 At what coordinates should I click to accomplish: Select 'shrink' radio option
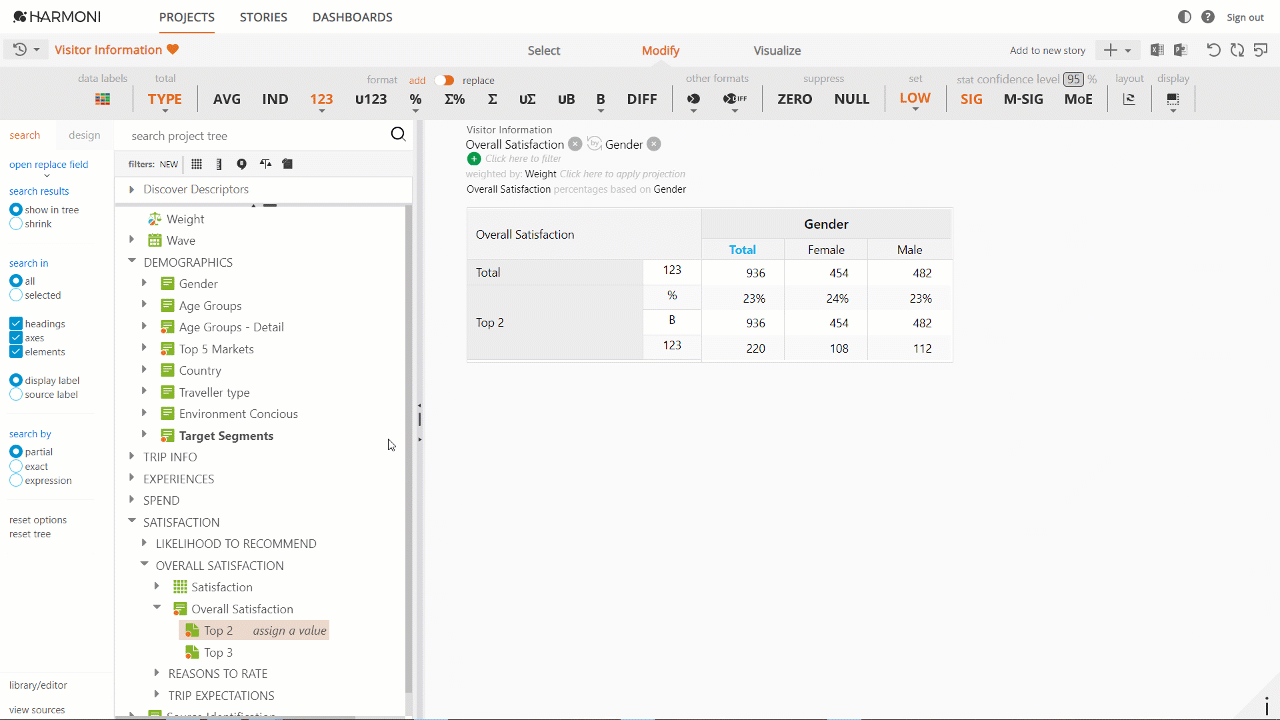click(16, 224)
